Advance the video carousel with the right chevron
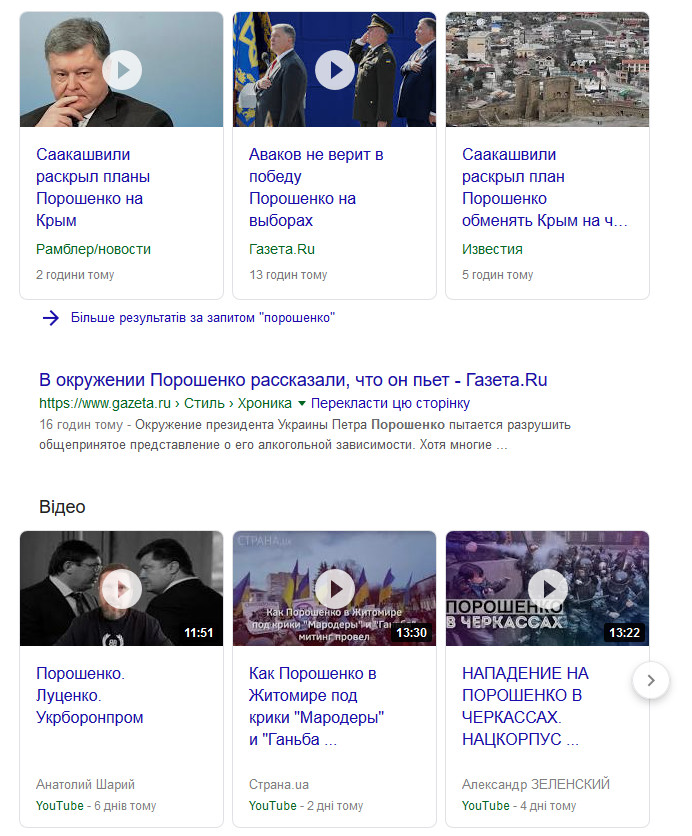692x836 pixels. 651,680
